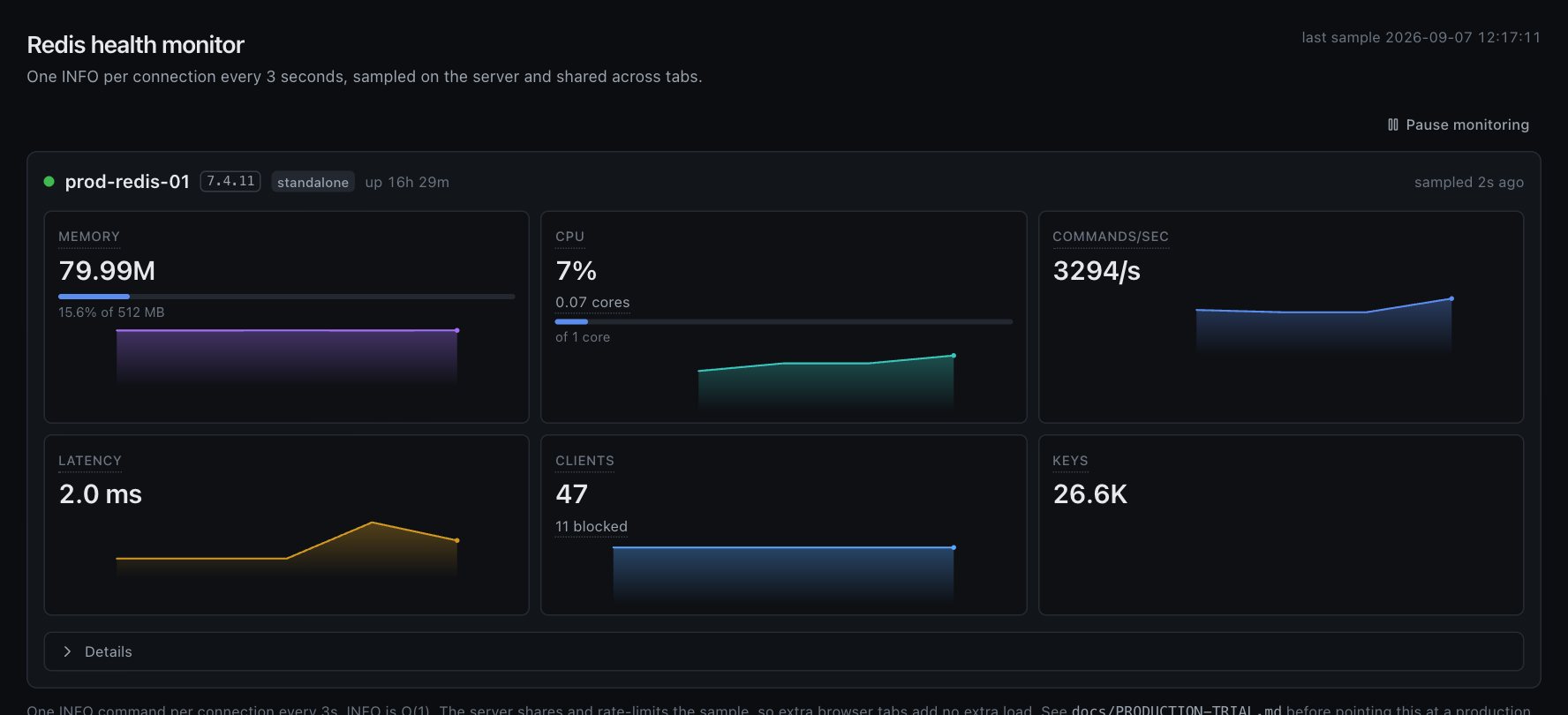Click the orange latency sparkline chart
The image size is (1568, 715).
click(287, 549)
